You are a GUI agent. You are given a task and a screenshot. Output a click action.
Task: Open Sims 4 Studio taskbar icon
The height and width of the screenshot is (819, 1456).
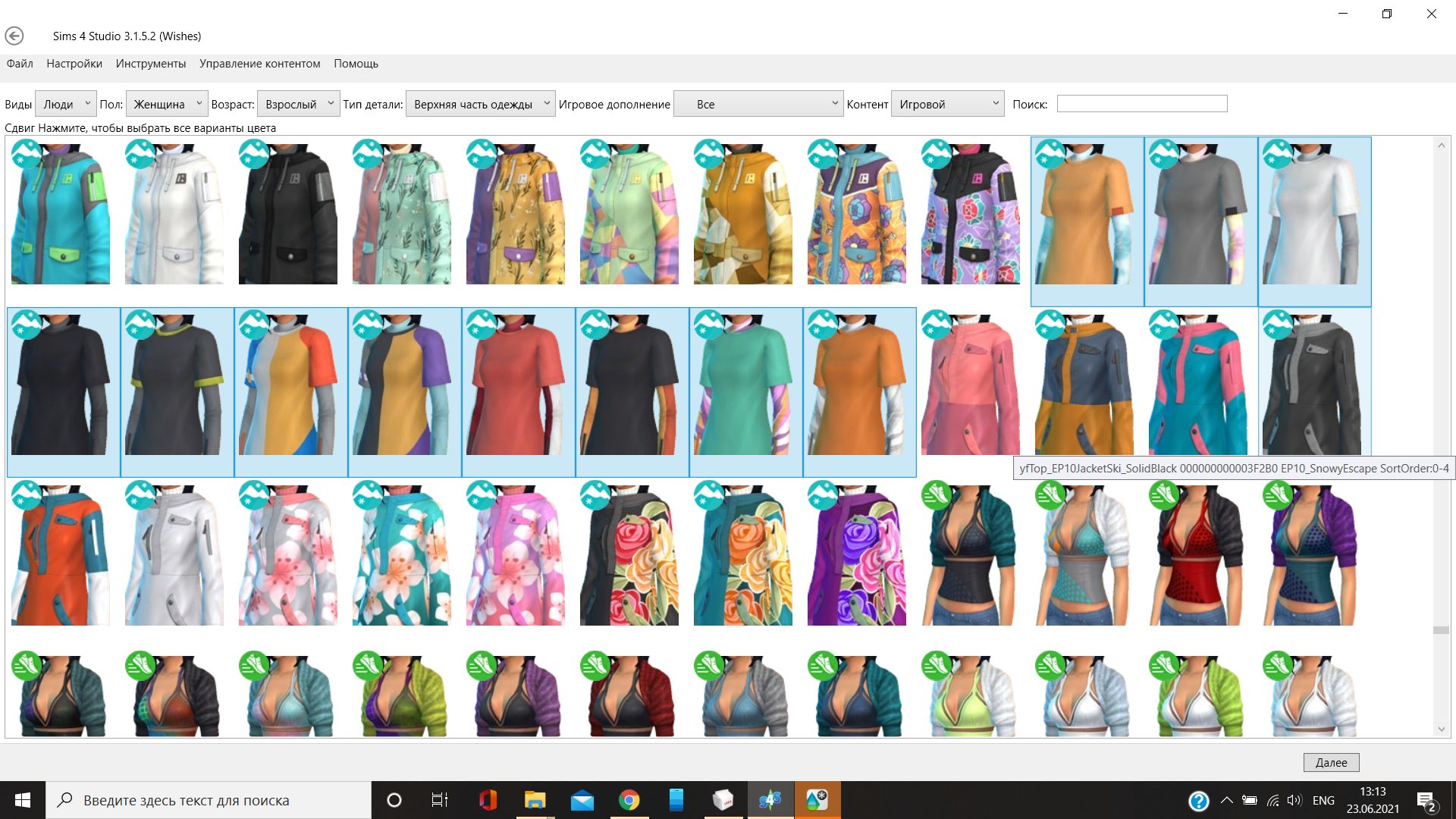[x=770, y=800]
